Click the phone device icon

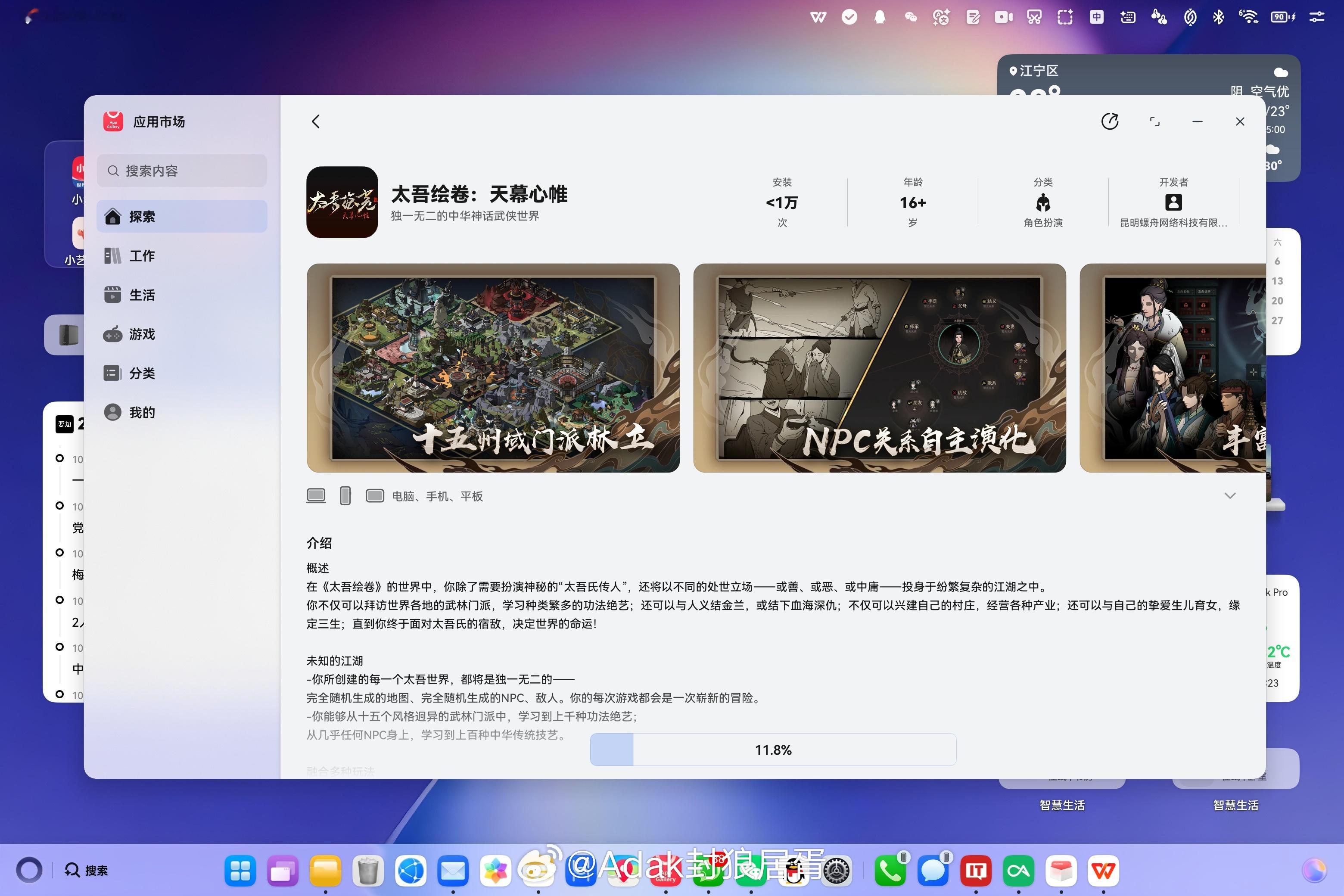coord(345,495)
